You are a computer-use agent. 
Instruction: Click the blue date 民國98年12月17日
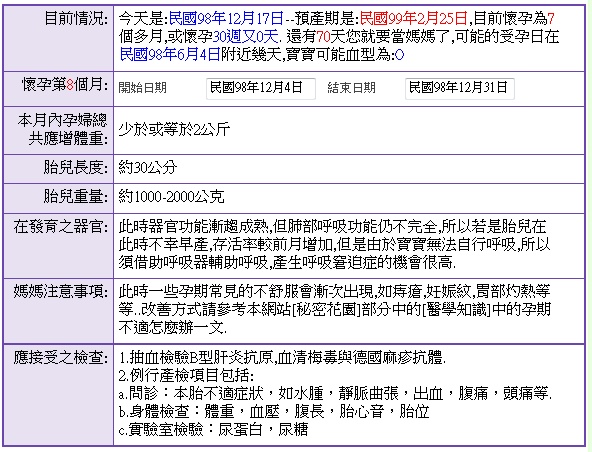pos(226,18)
